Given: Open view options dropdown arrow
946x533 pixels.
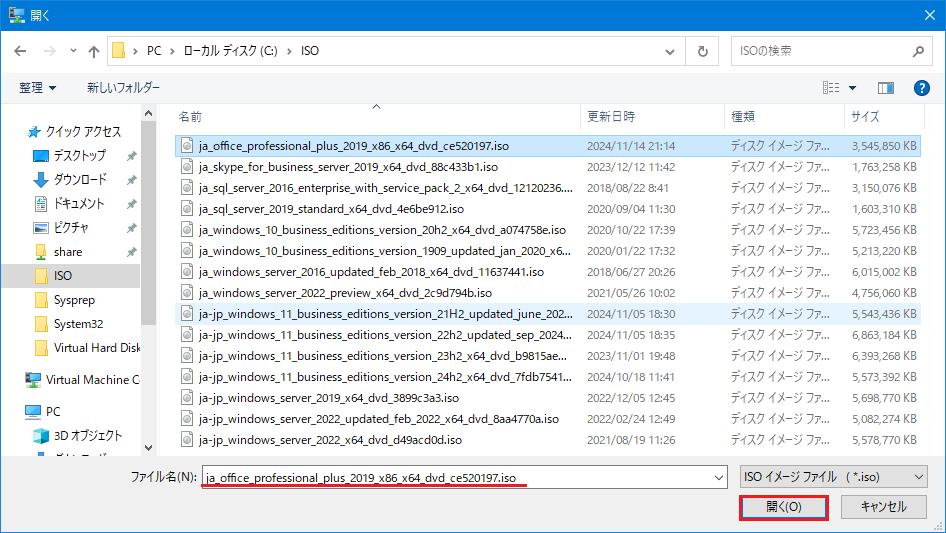Looking at the screenshot, I should coord(852,88).
